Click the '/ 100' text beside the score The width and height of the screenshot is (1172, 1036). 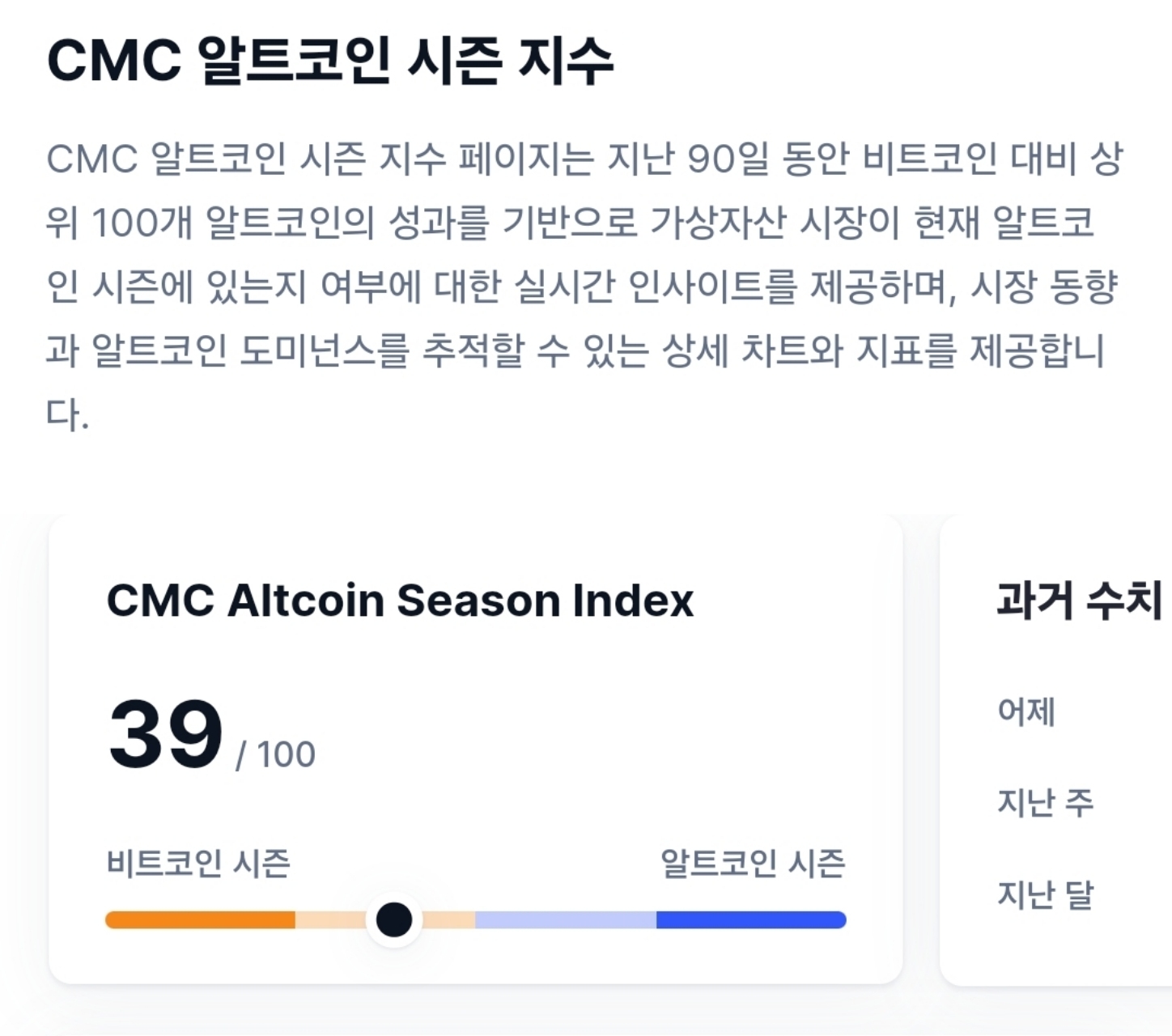click(276, 754)
